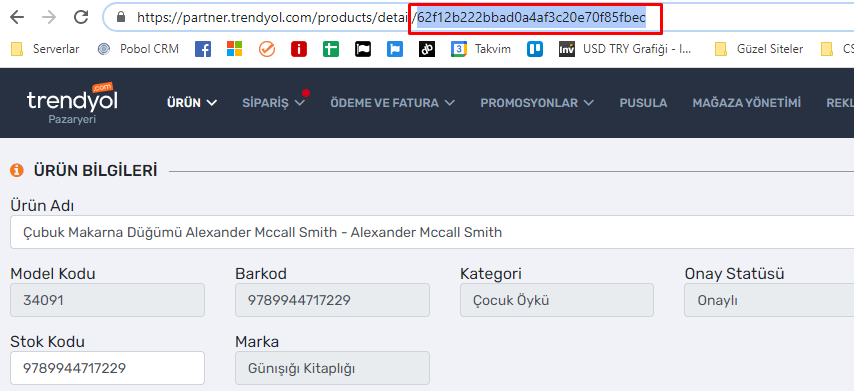Click the Stok Kodu input field
The image size is (854, 391).
(x=107, y=368)
